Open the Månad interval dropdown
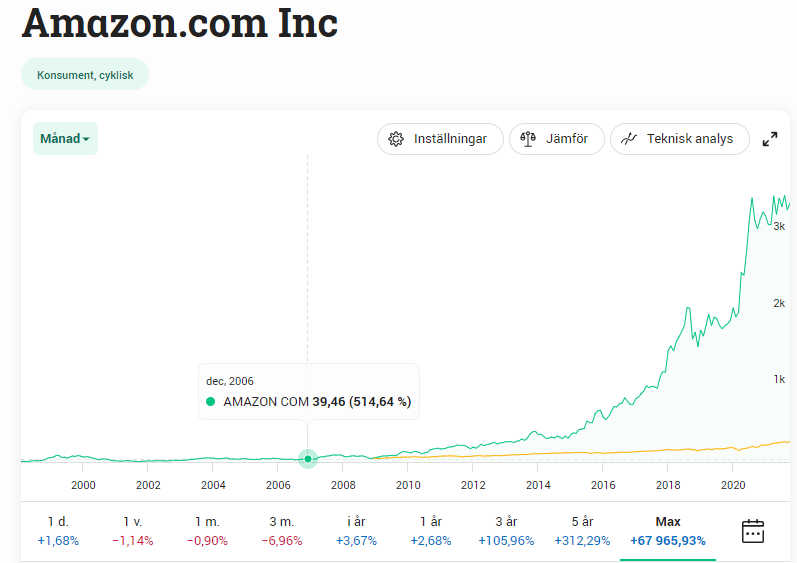This screenshot has width=797, height=563. click(x=65, y=139)
